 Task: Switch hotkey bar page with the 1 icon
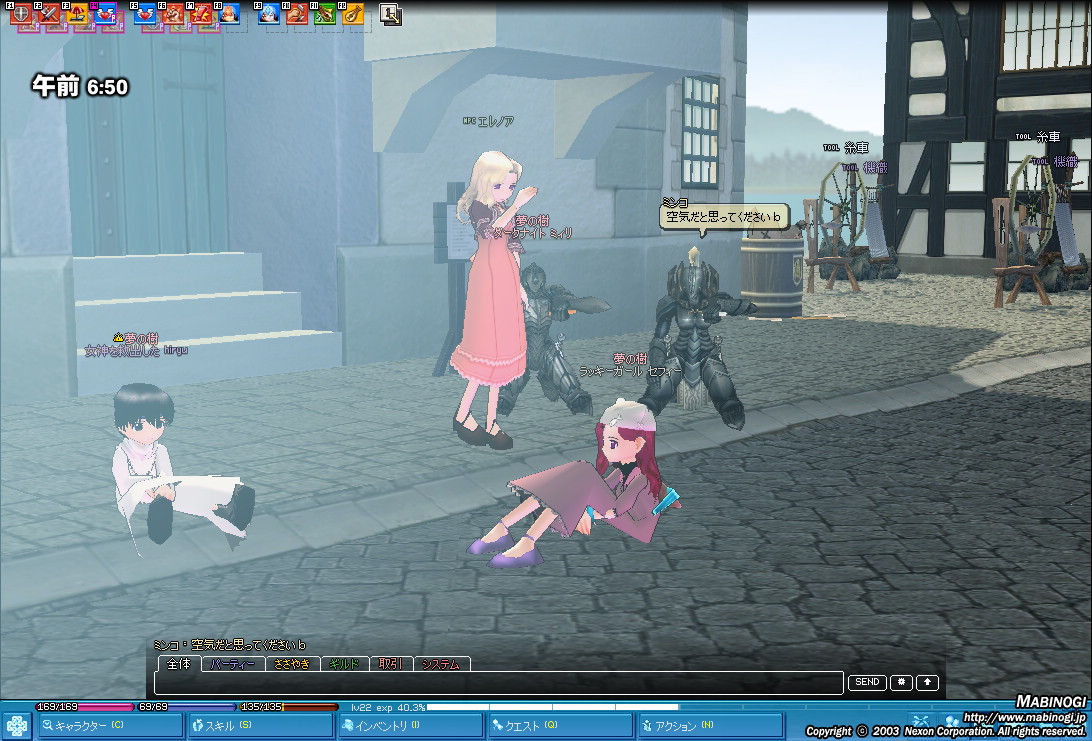pyautogui.click(x=391, y=14)
